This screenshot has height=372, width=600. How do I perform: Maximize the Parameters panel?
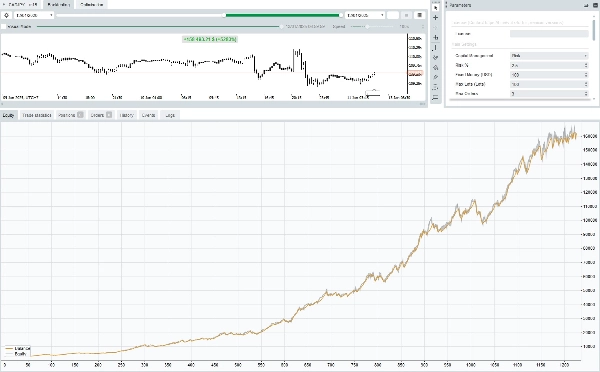coord(594,5)
